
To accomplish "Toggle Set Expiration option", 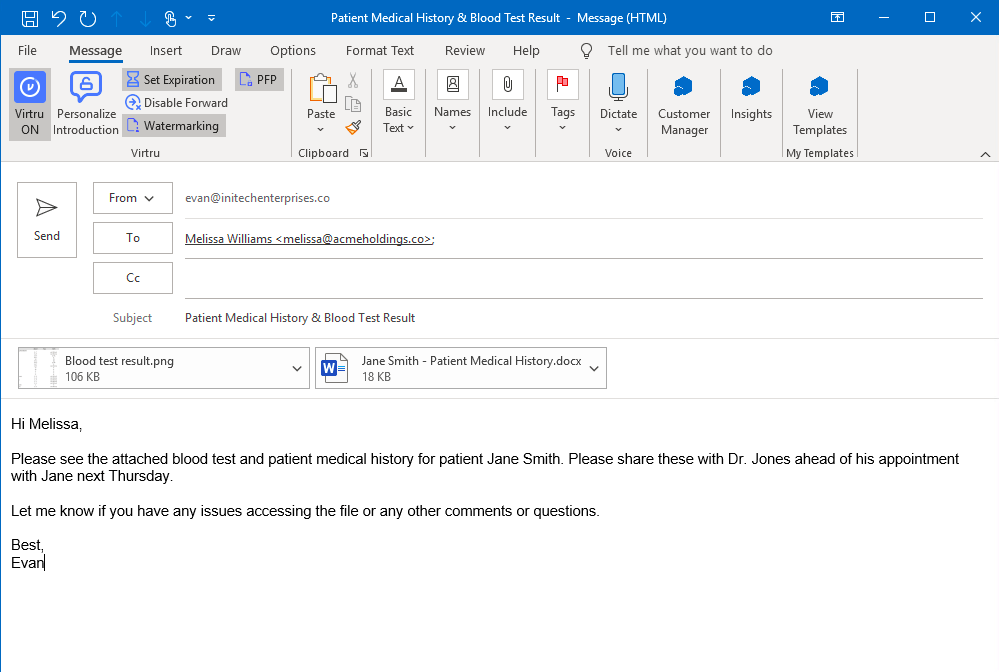I will point(172,80).
